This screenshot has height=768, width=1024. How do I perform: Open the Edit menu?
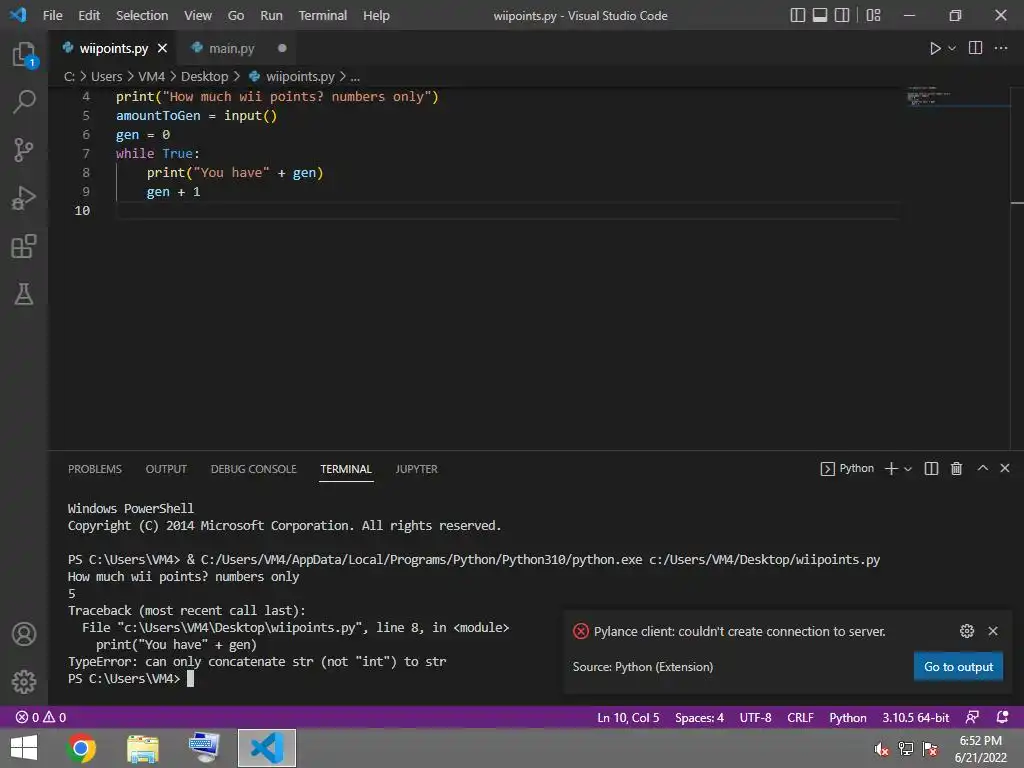point(89,15)
